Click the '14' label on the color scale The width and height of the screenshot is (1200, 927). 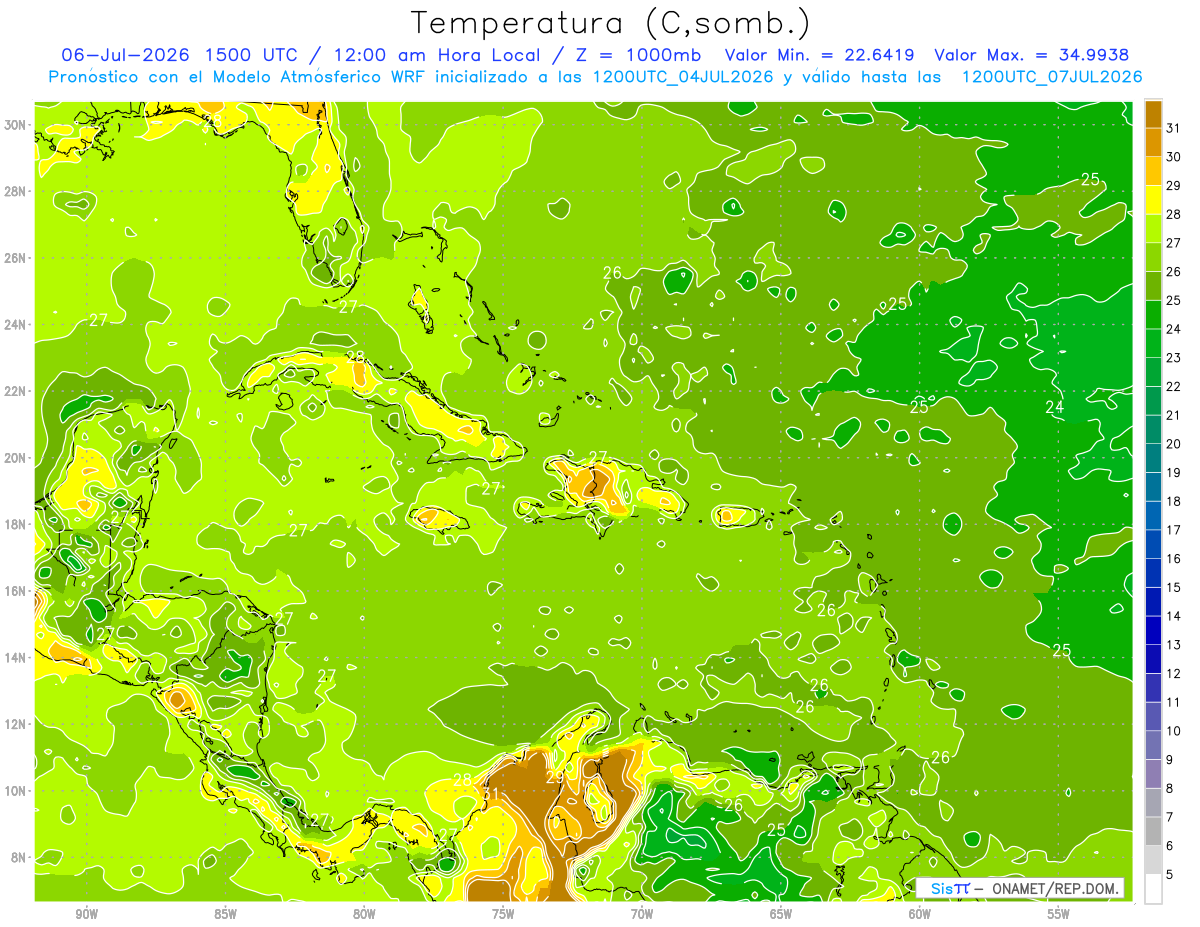coord(1174,616)
